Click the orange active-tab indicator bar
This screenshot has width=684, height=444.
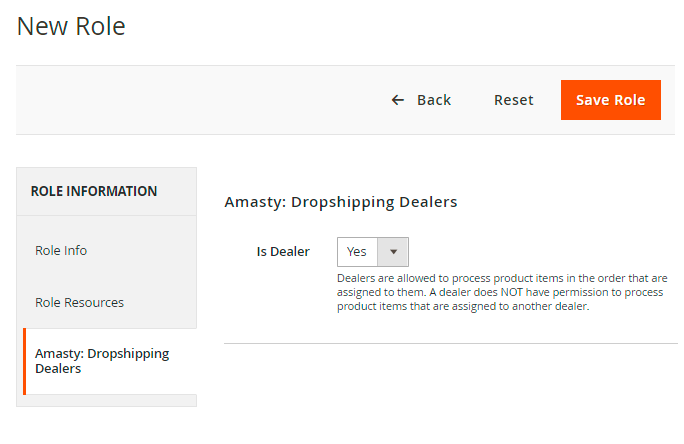tap(24, 361)
